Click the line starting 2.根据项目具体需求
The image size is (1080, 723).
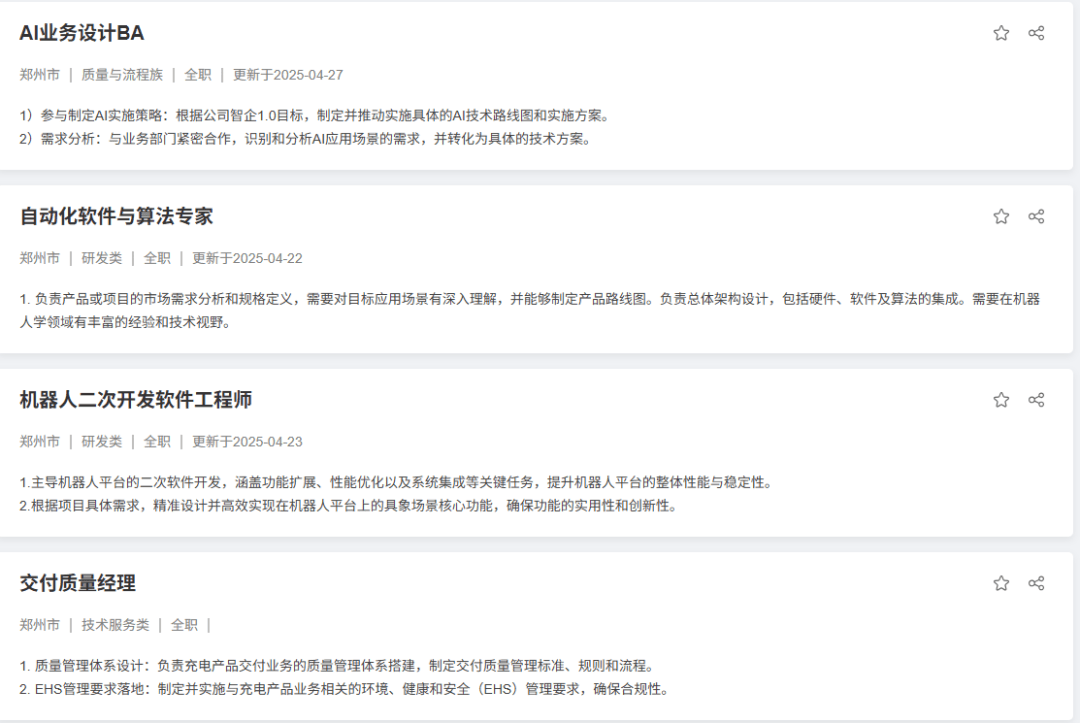(350, 506)
